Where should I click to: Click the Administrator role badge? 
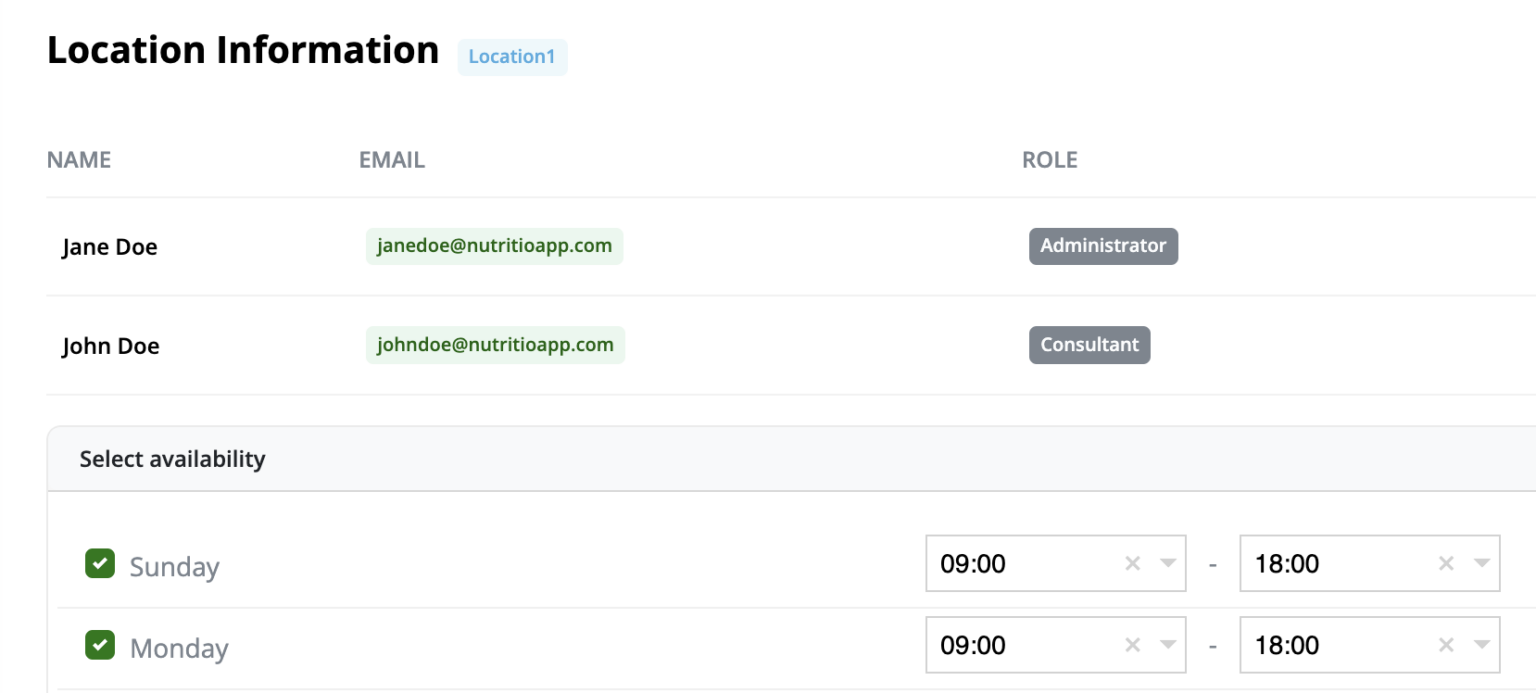pos(1103,245)
